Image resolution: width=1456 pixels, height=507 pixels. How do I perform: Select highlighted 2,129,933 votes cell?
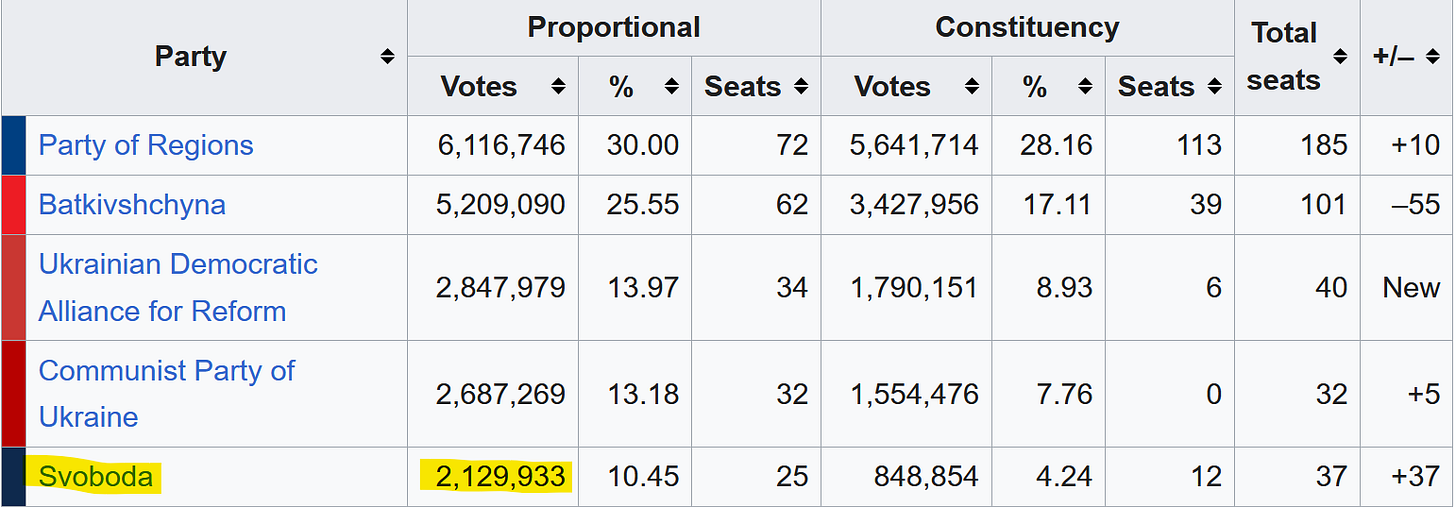tap(493, 476)
